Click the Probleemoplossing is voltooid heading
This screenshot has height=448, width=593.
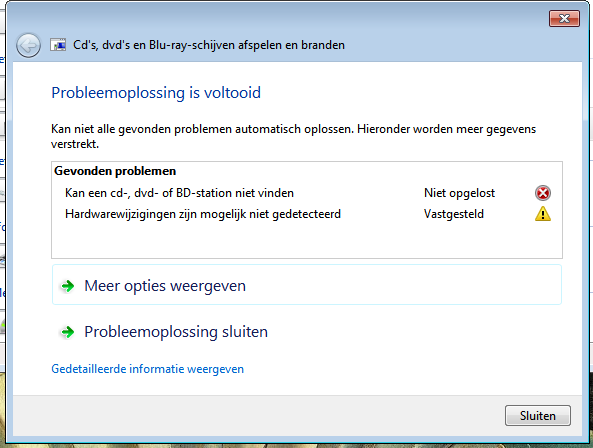click(x=156, y=93)
